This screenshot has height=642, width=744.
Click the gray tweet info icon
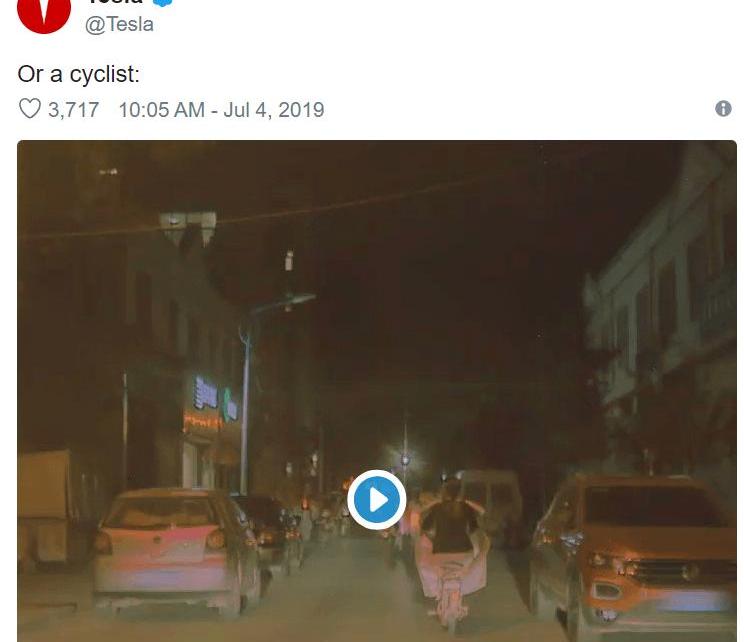click(x=724, y=109)
